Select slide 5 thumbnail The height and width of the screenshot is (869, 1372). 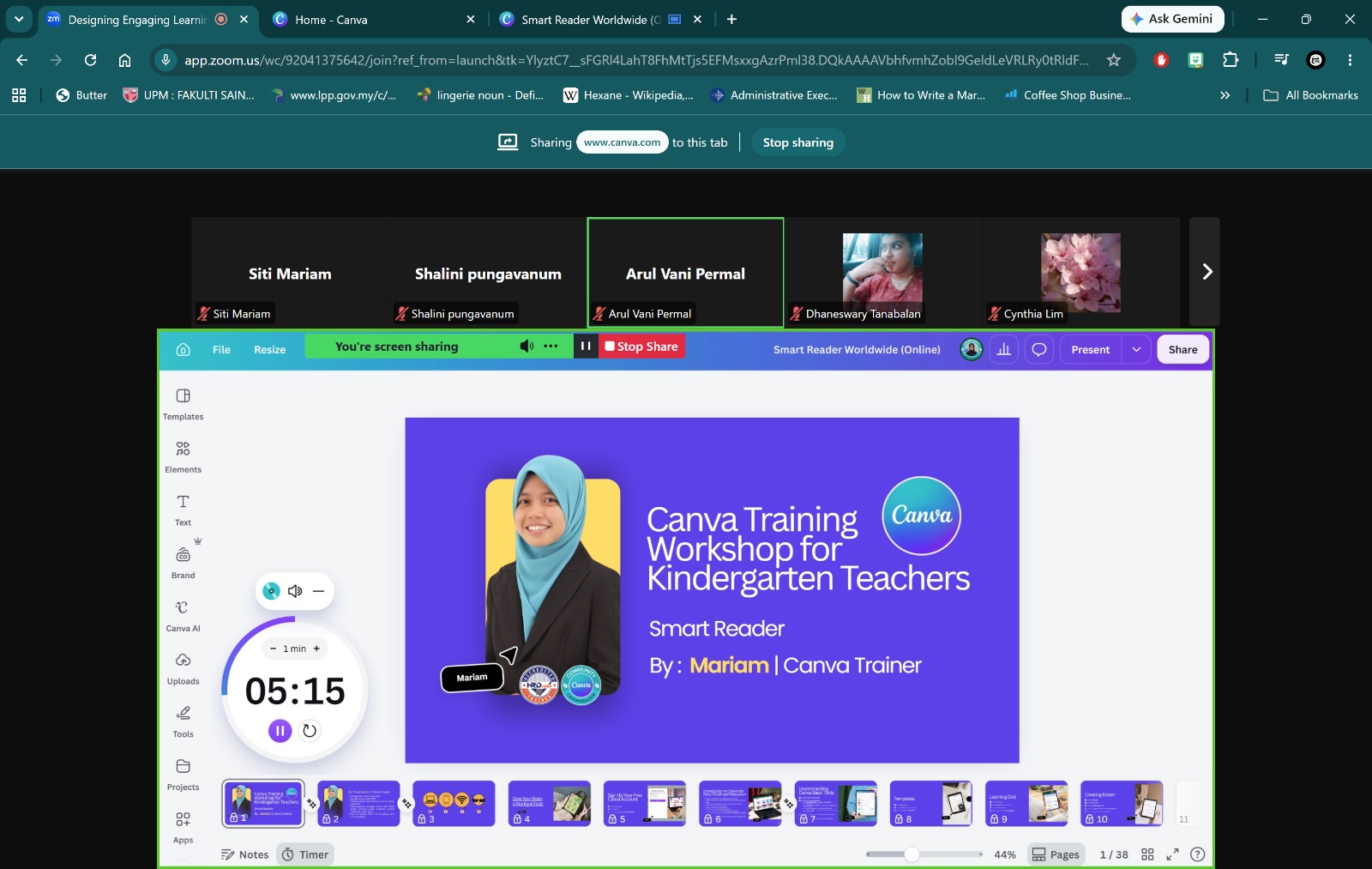coord(645,803)
